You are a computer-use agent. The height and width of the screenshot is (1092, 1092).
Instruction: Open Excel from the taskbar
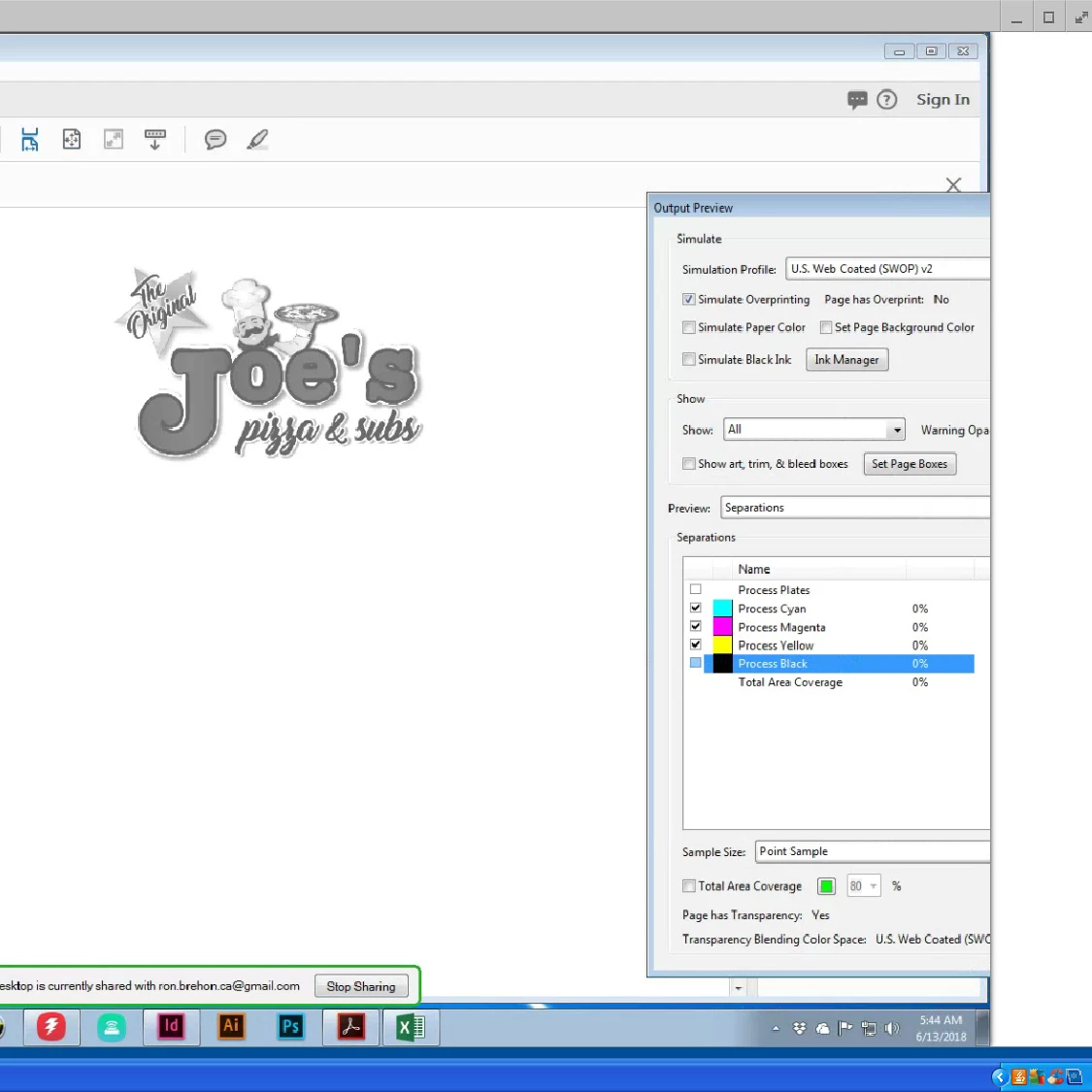(x=411, y=1027)
